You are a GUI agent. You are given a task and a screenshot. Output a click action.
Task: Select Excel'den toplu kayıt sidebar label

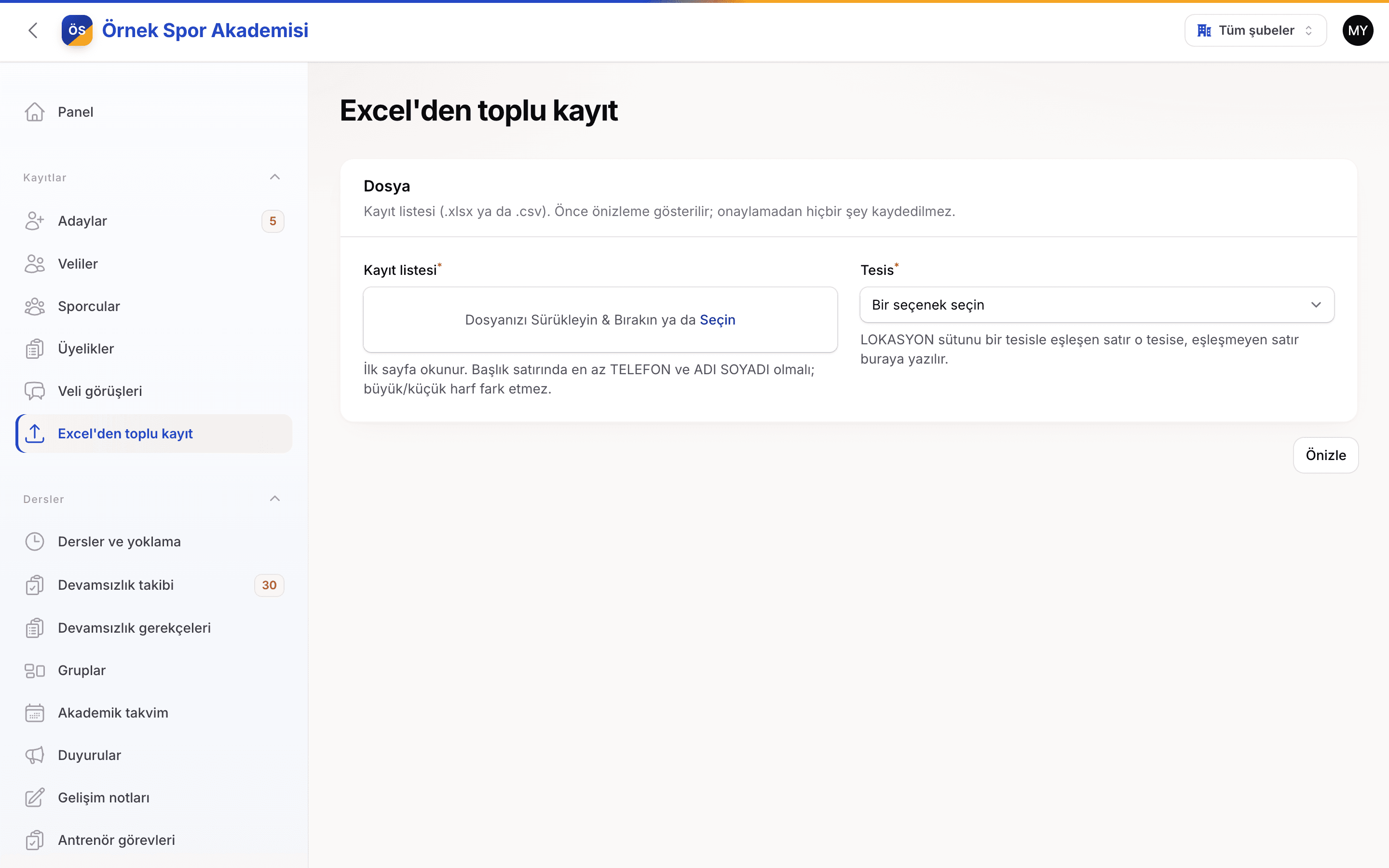tap(125, 434)
